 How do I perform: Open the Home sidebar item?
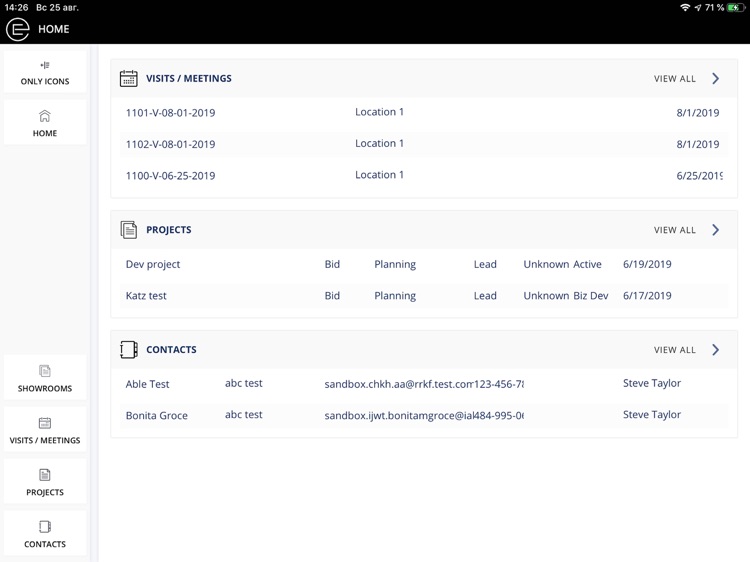45,123
